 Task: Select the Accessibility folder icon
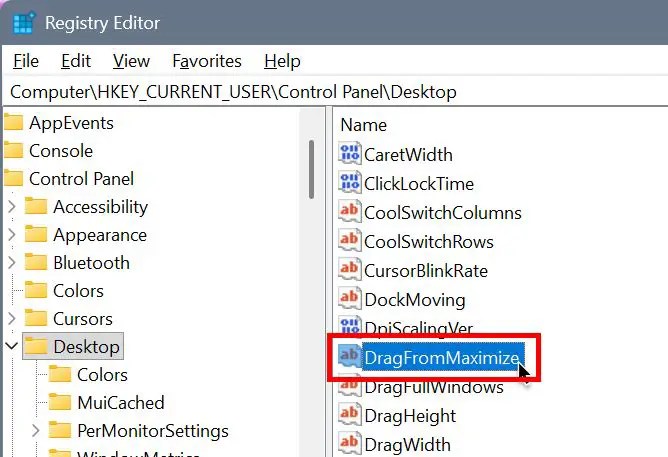(x=36, y=207)
